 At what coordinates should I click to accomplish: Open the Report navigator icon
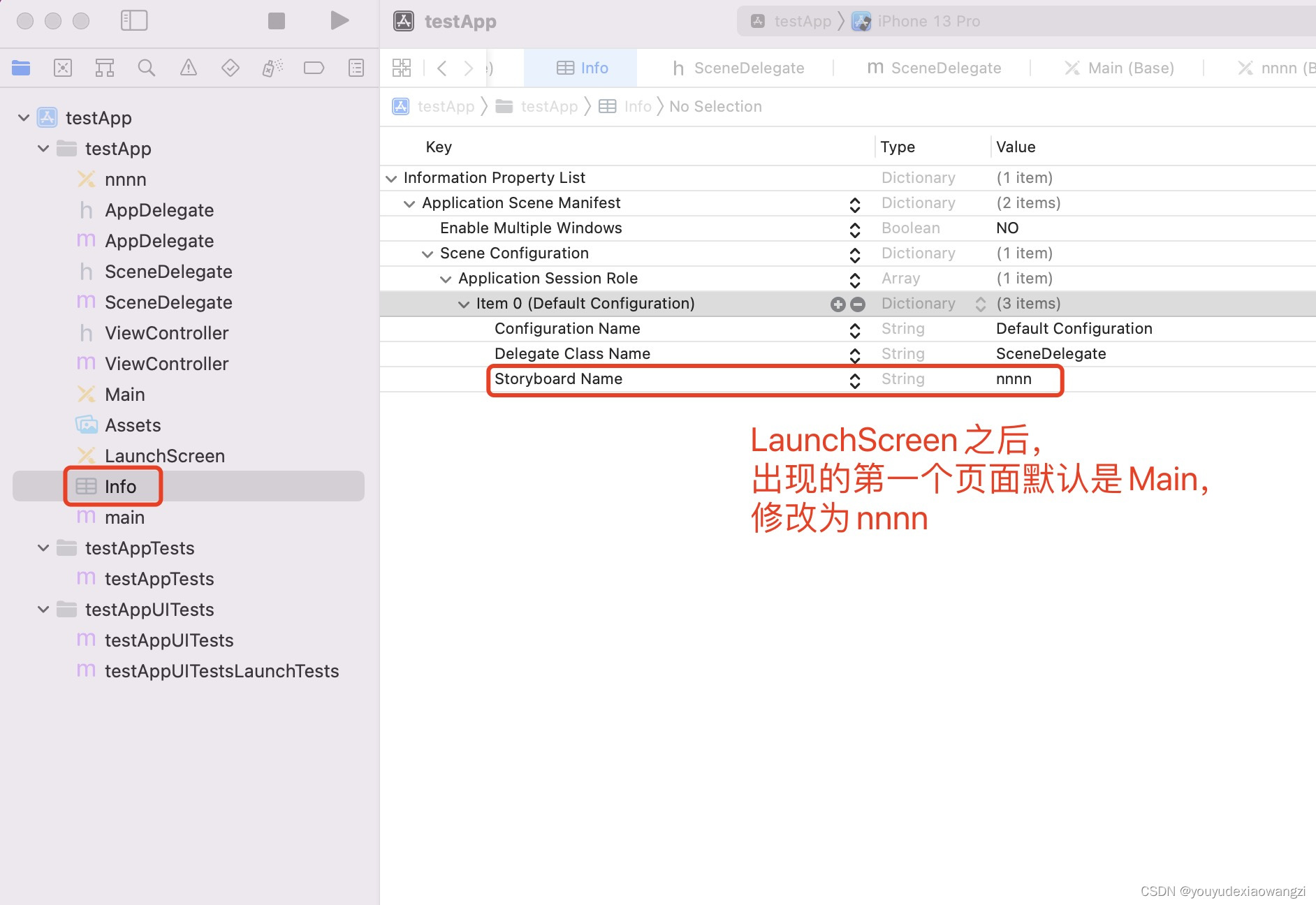(x=356, y=68)
